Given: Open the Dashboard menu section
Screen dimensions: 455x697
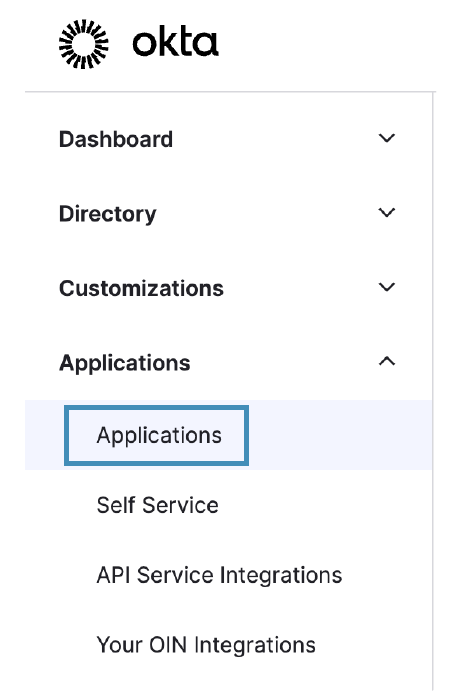Looking at the screenshot, I should click(116, 139).
